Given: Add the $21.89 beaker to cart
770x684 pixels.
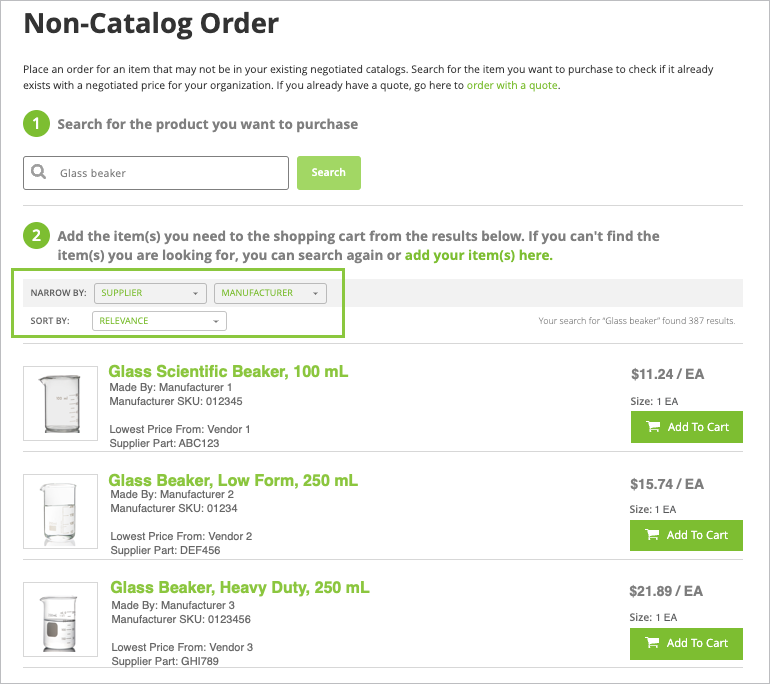Looking at the screenshot, I should 686,643.
